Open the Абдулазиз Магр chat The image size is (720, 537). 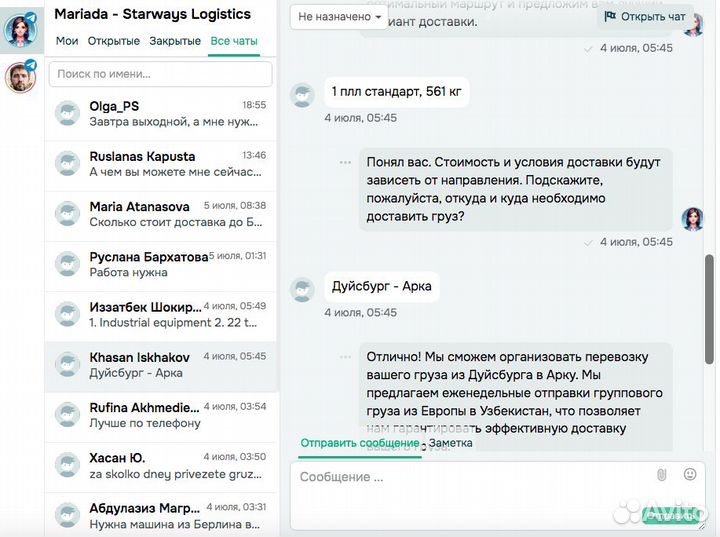161,515
